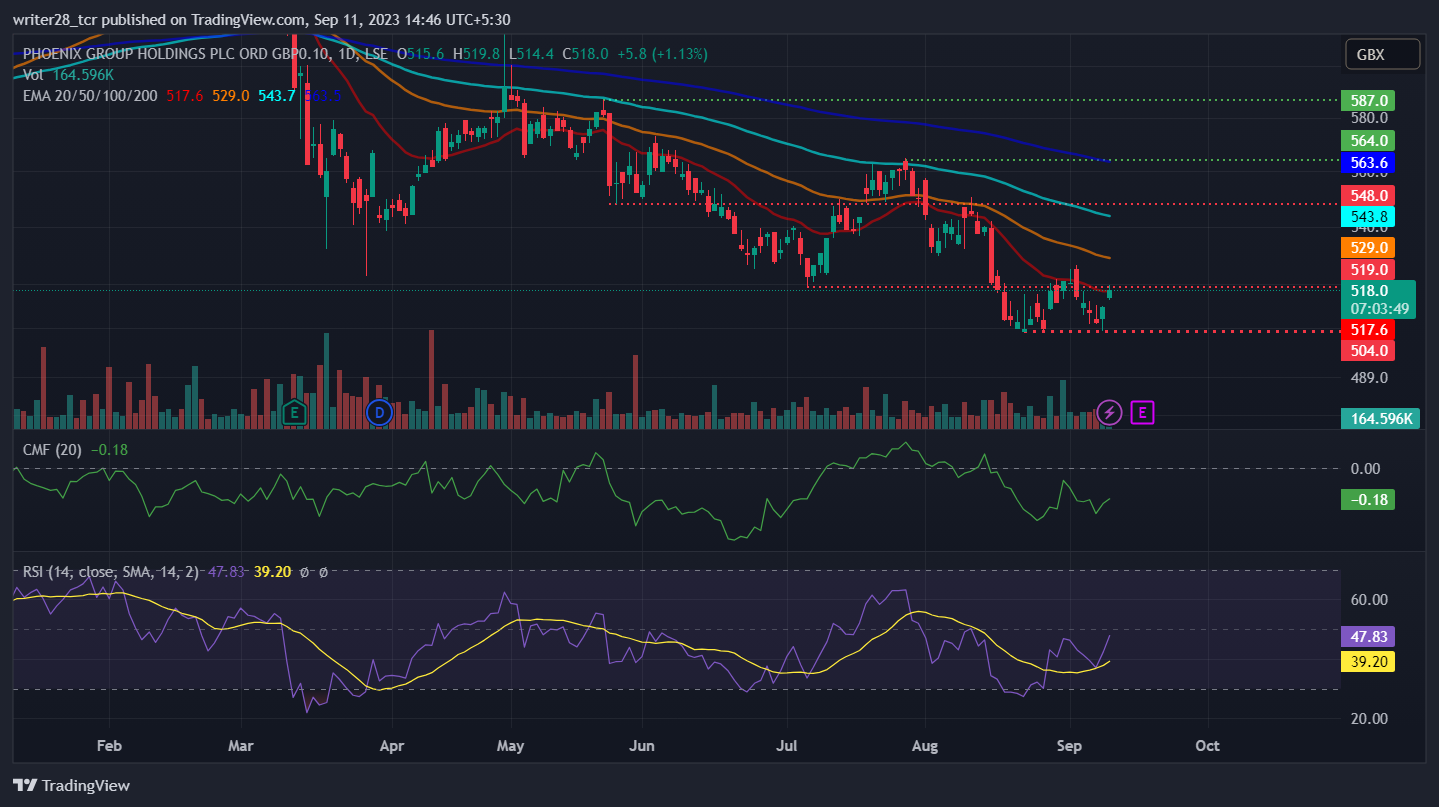
Task: Click the 517.6 red EMA price label
Action: (1368, 329)
